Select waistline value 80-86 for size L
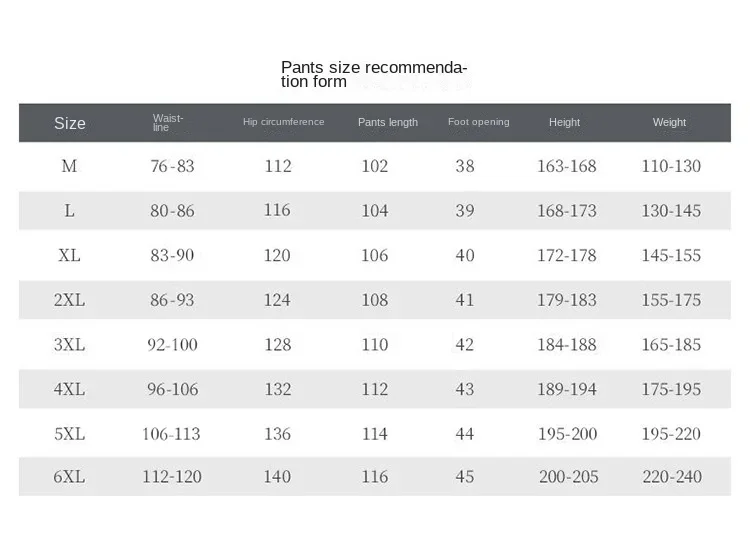This screenshot has width=750, height=547. (x=172, y=211)
